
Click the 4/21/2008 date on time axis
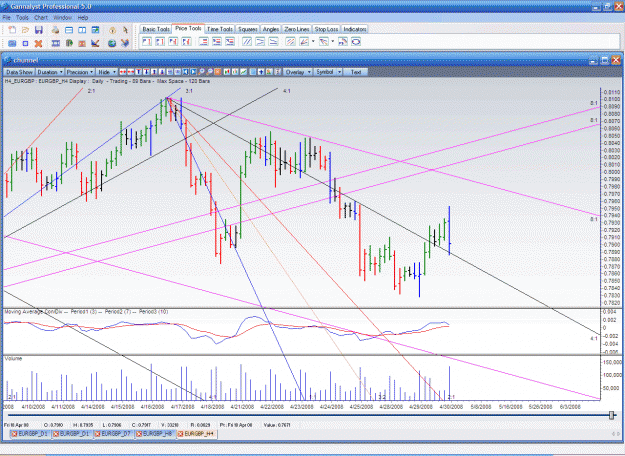[242, 407]
